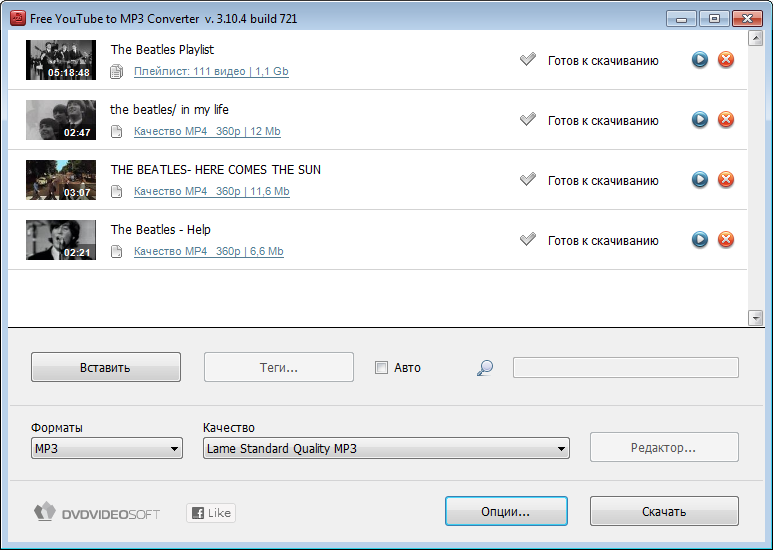Click checkmark icon in the in my life row
Screen dimensions: 773x550
pyautogui.click(x=527, y=119)
